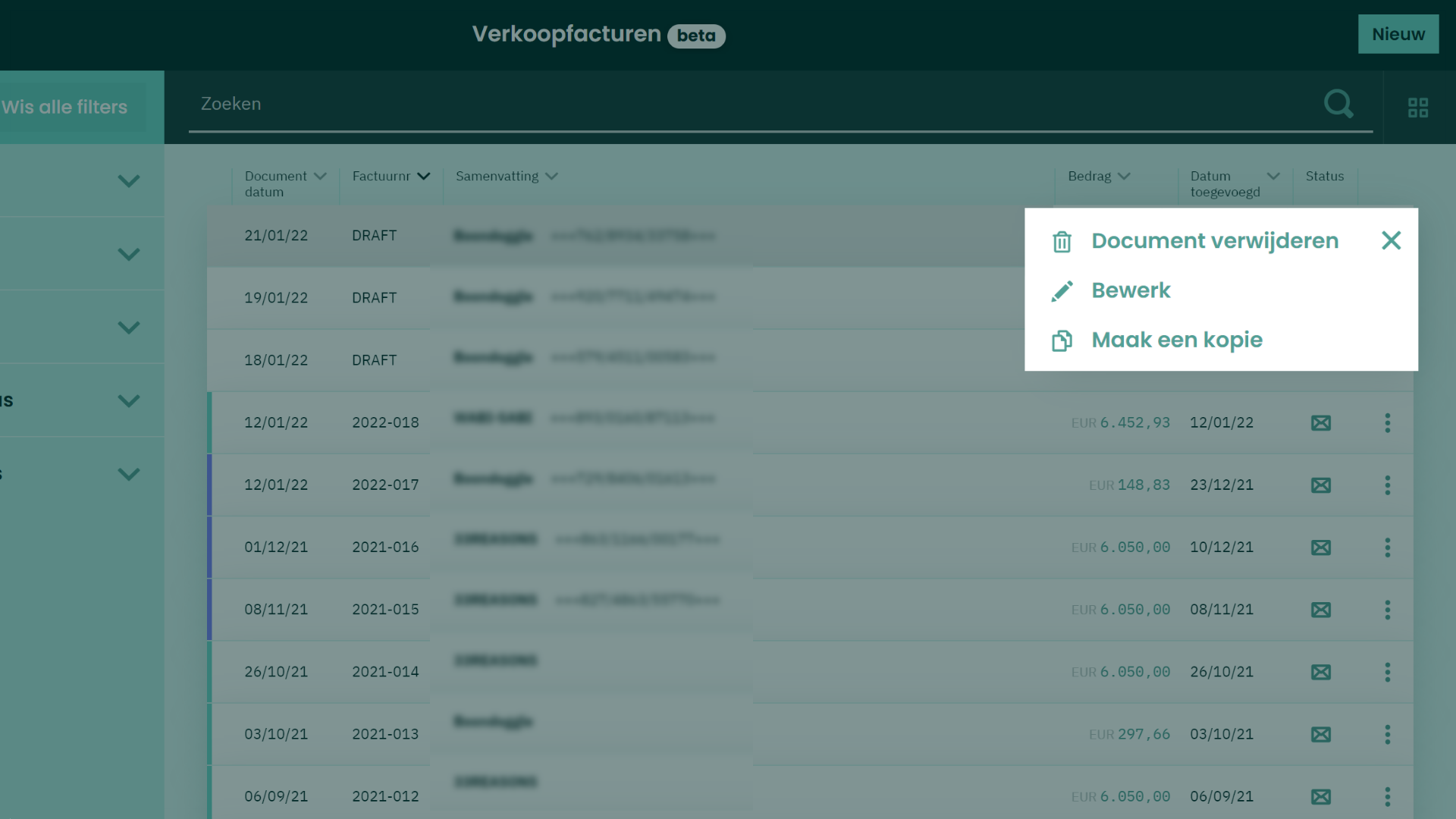Click the Status column header
This screenshot has height=819, width=1456.
(x=1324, y=176)
